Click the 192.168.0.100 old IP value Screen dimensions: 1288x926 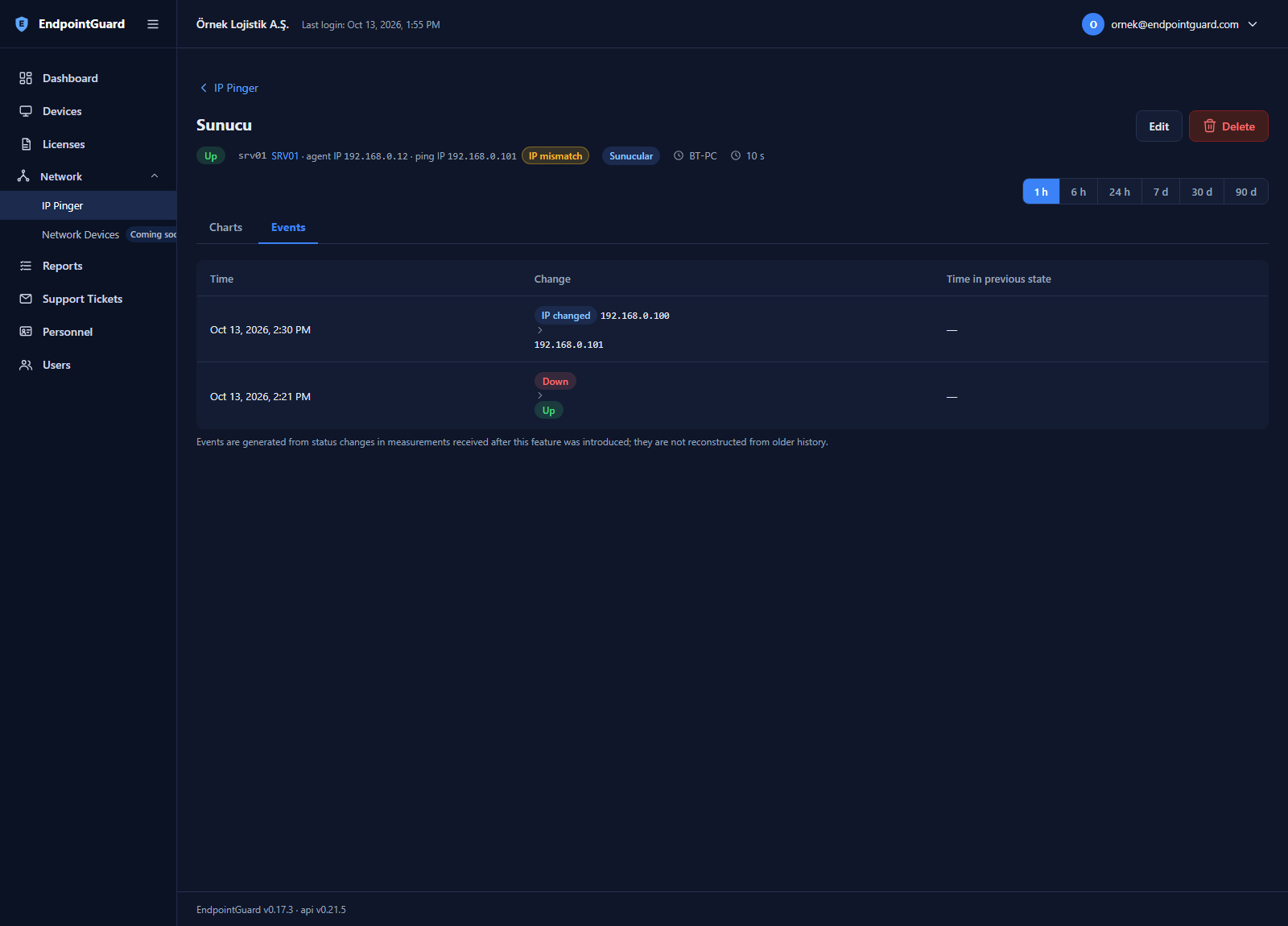point(635,316)
